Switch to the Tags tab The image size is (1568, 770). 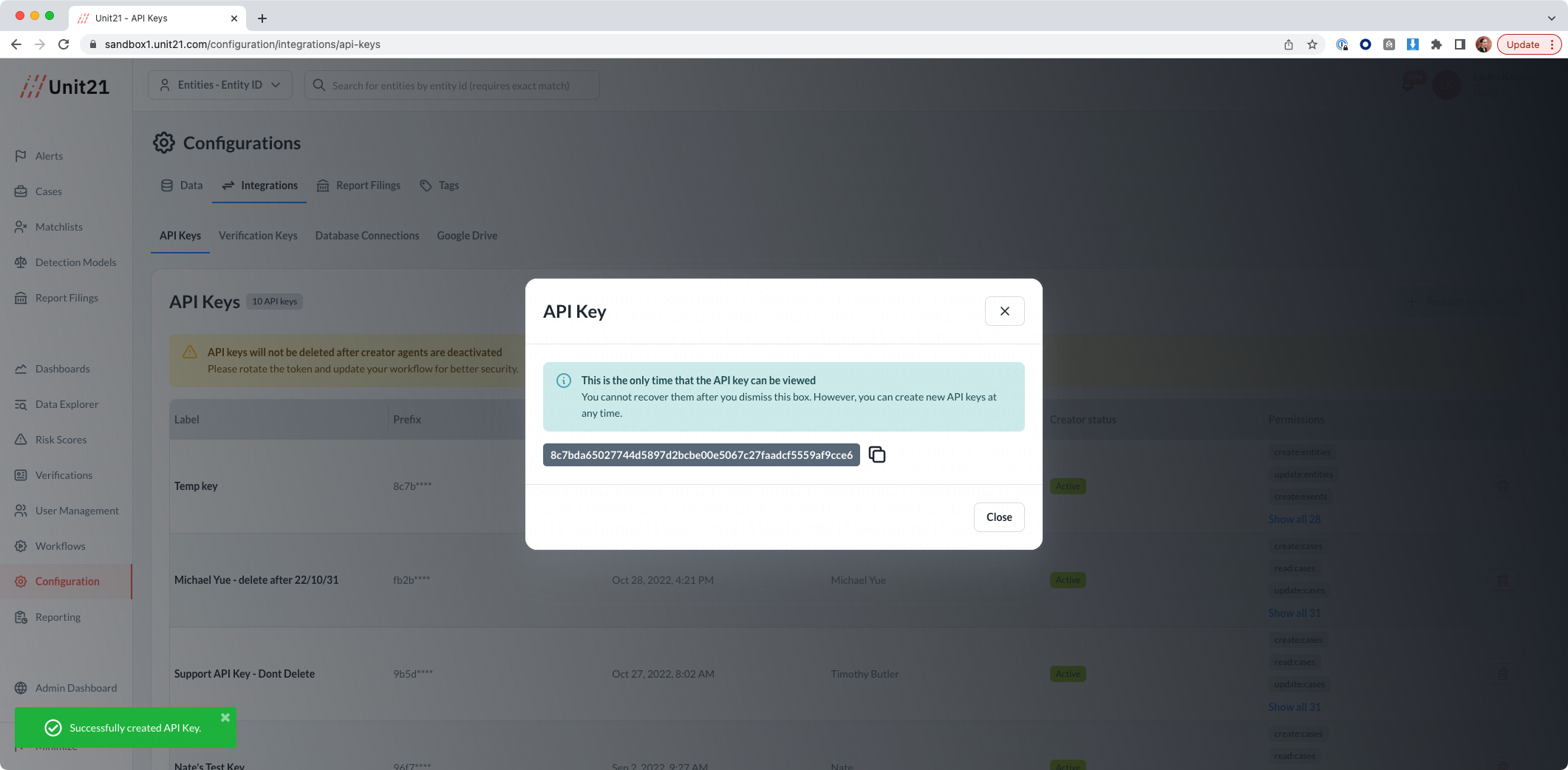(x=440, y=185)
